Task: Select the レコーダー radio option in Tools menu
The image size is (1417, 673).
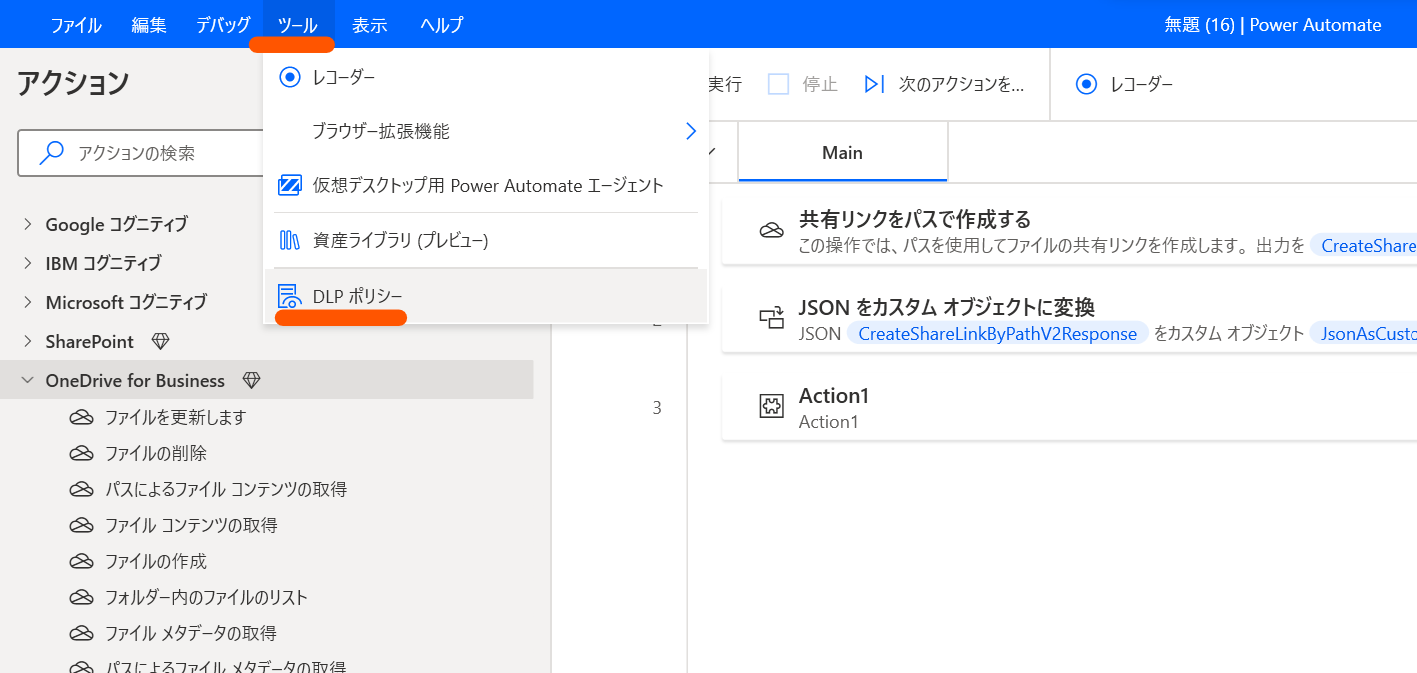Action: point(289,76)
